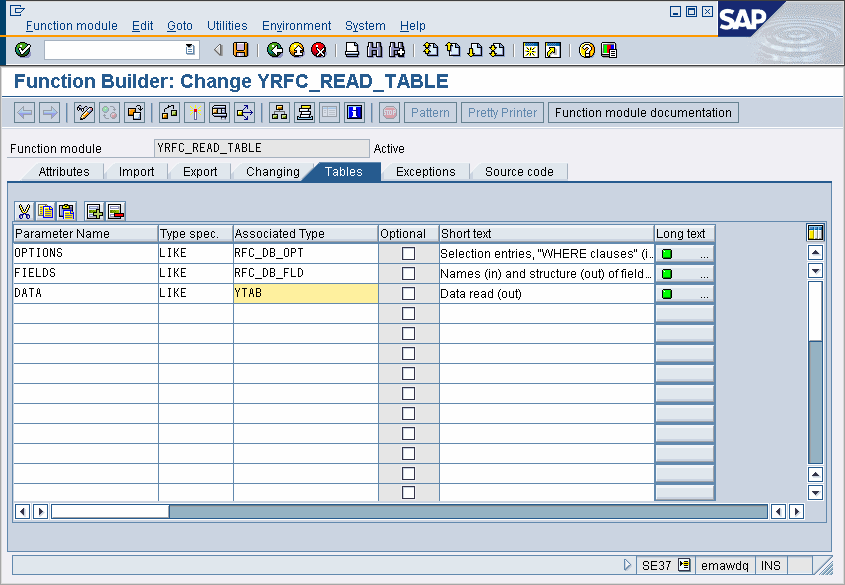Open Long text button for OPTIONS row
845x585 pixels.
click(685, 254)
